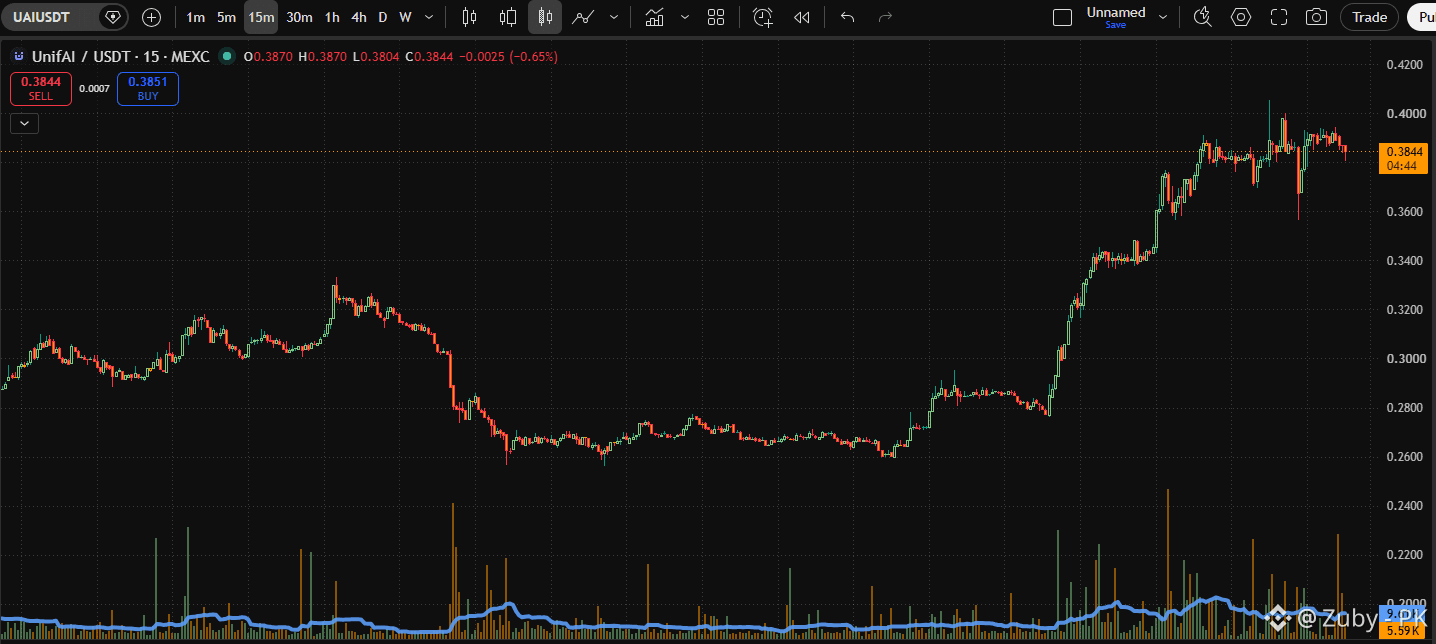This screenshot has height=644, width=1436.
Task: Undo the last chart action
Action: [x=848, y=17]
